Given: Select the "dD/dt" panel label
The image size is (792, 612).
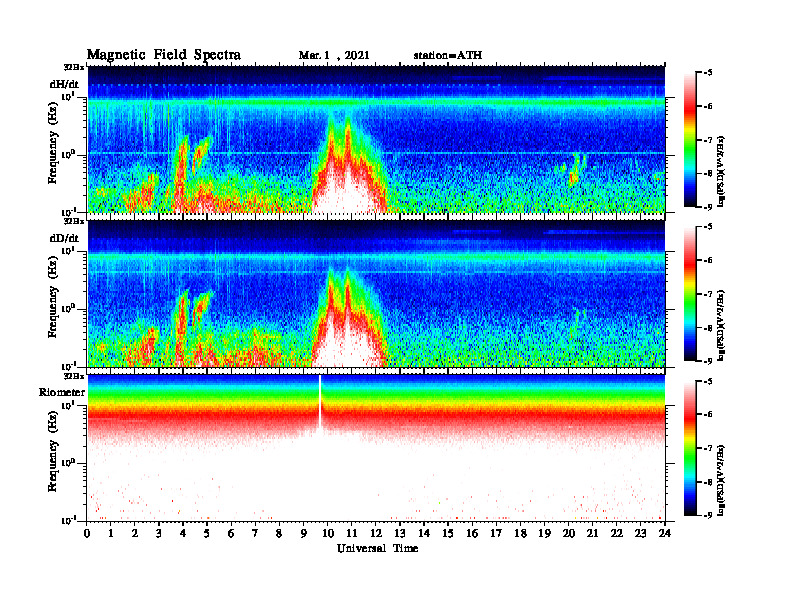Looking at the screenshot, I should coord(64,238).
